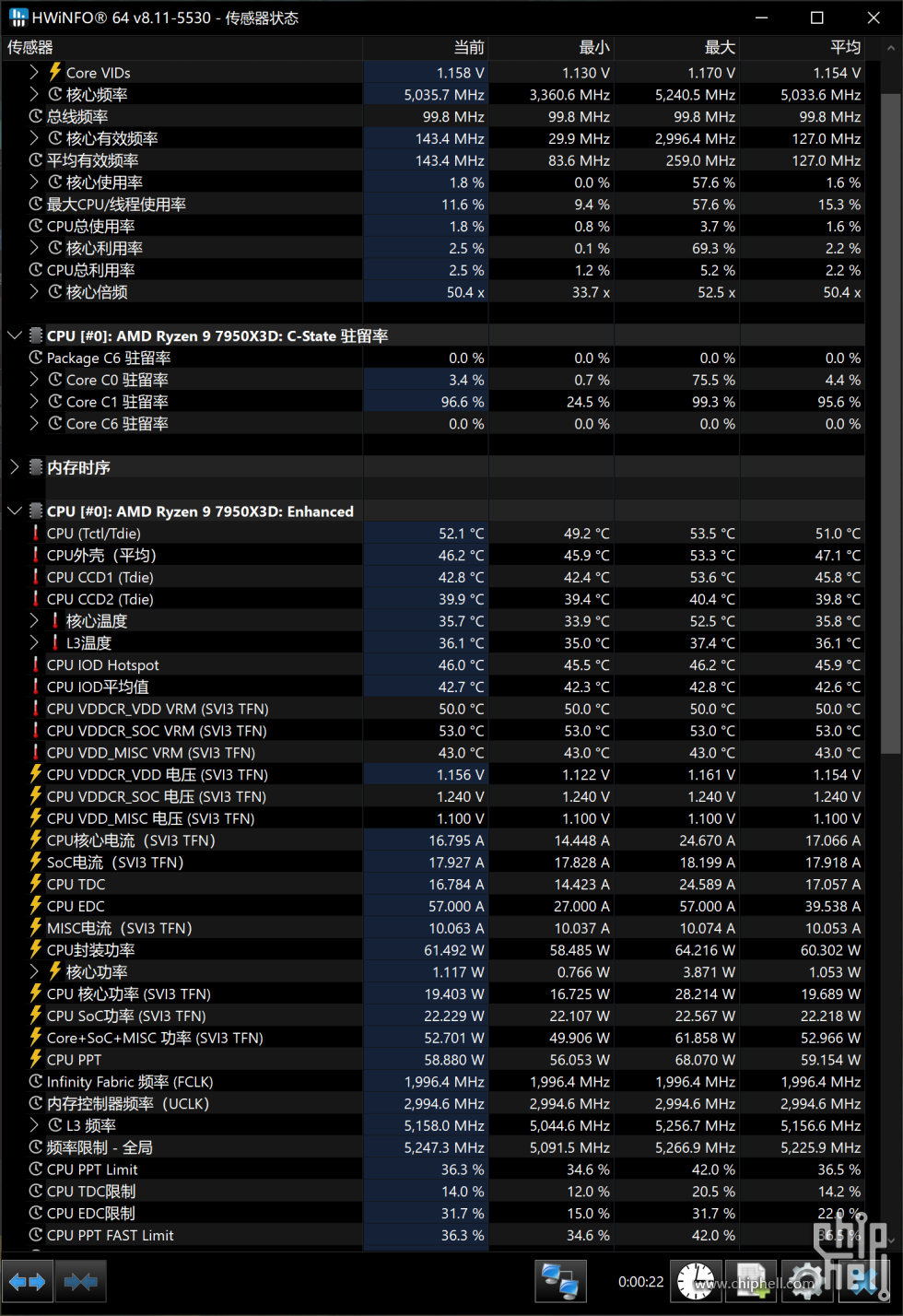Image resolution: width=903 pixels, height=1316 pixels.
Task: Click thermometer icon beside CPU (Tctl/Tdie)
Action: [x=36, y=534]
